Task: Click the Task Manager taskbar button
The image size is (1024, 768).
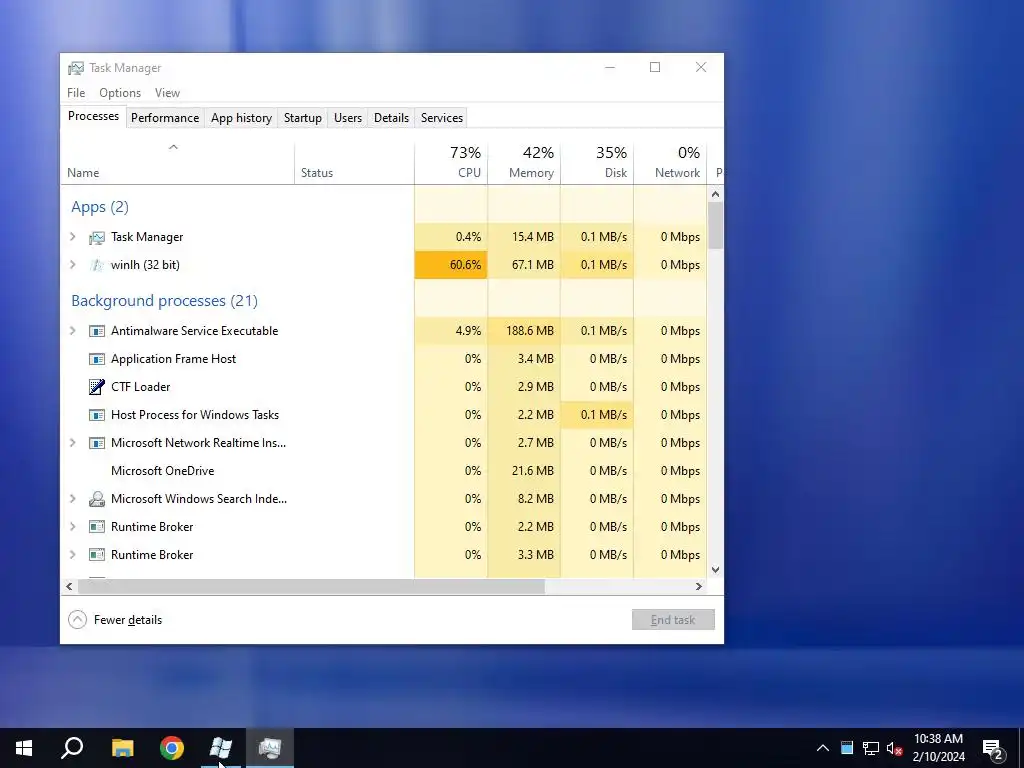Action: click(x=270, y=748)
